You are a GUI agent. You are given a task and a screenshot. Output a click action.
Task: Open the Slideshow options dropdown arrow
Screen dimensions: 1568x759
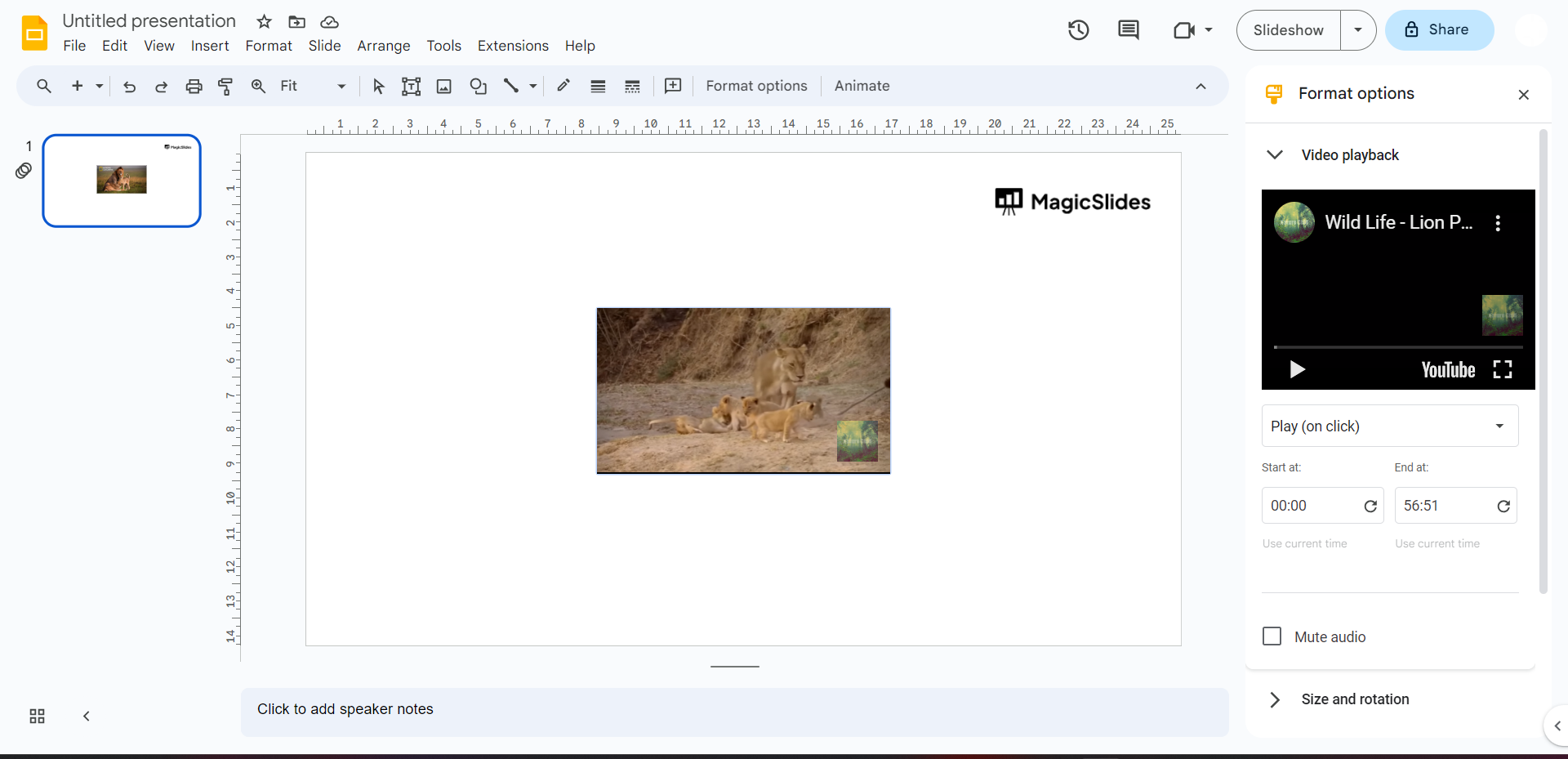[1357, 30]
